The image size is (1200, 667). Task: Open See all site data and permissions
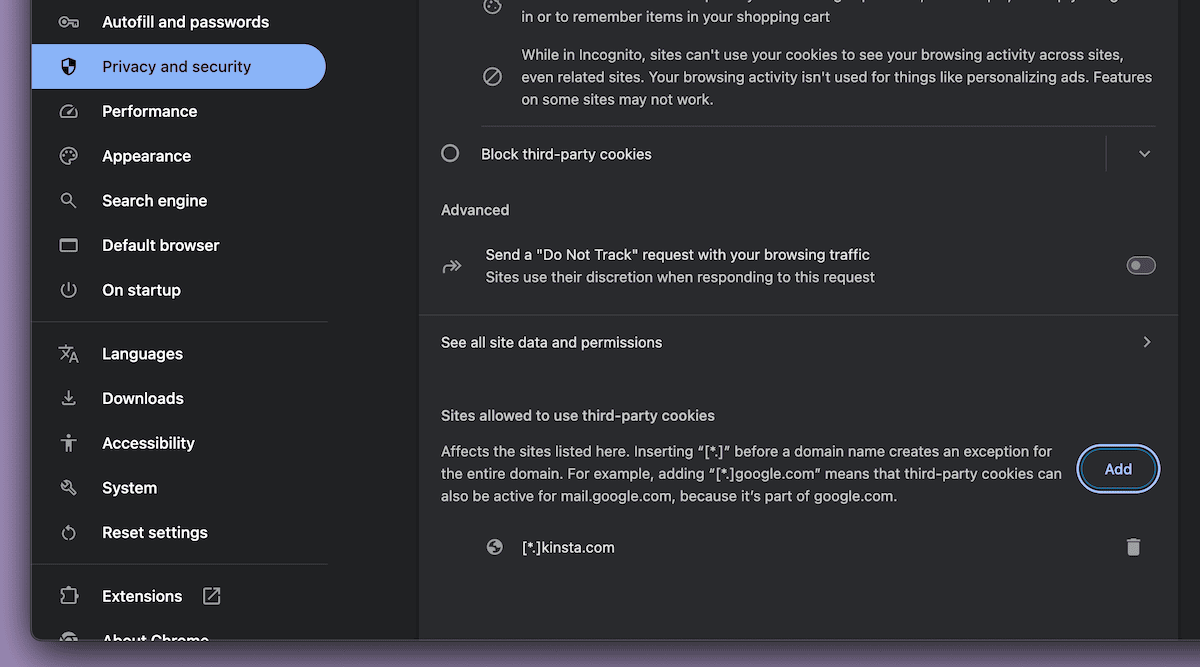click(551, 341)
